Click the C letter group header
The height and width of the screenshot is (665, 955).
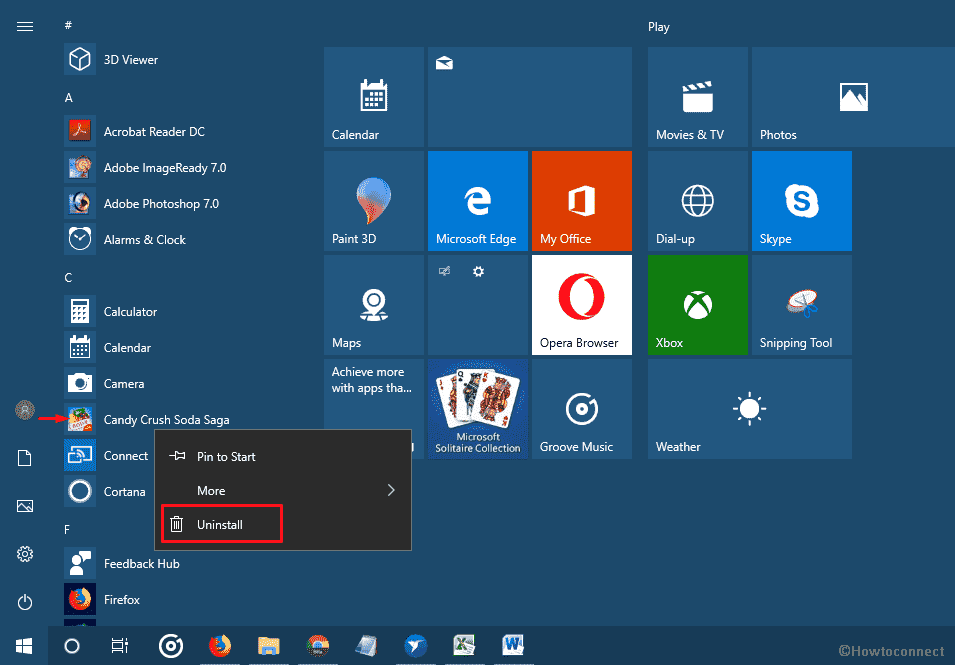[68, 278]
